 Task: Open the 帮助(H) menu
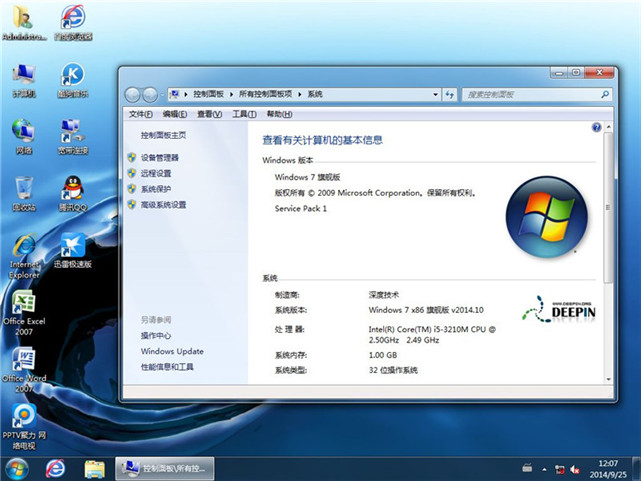pyautogui.click(x=279, y=114)
